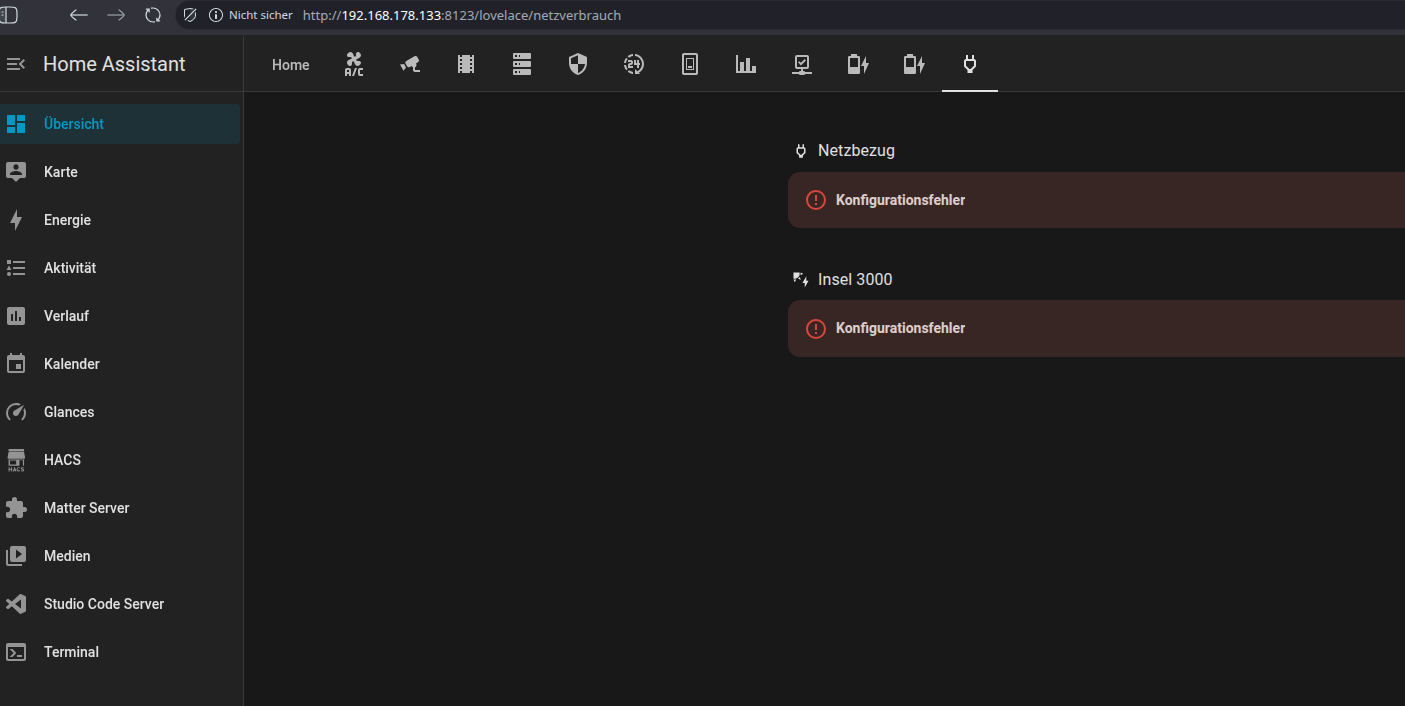Collapse the Home Assistant sidebar menu
This screenshot has height=706, width=1405.
click(x=16, y=64)
